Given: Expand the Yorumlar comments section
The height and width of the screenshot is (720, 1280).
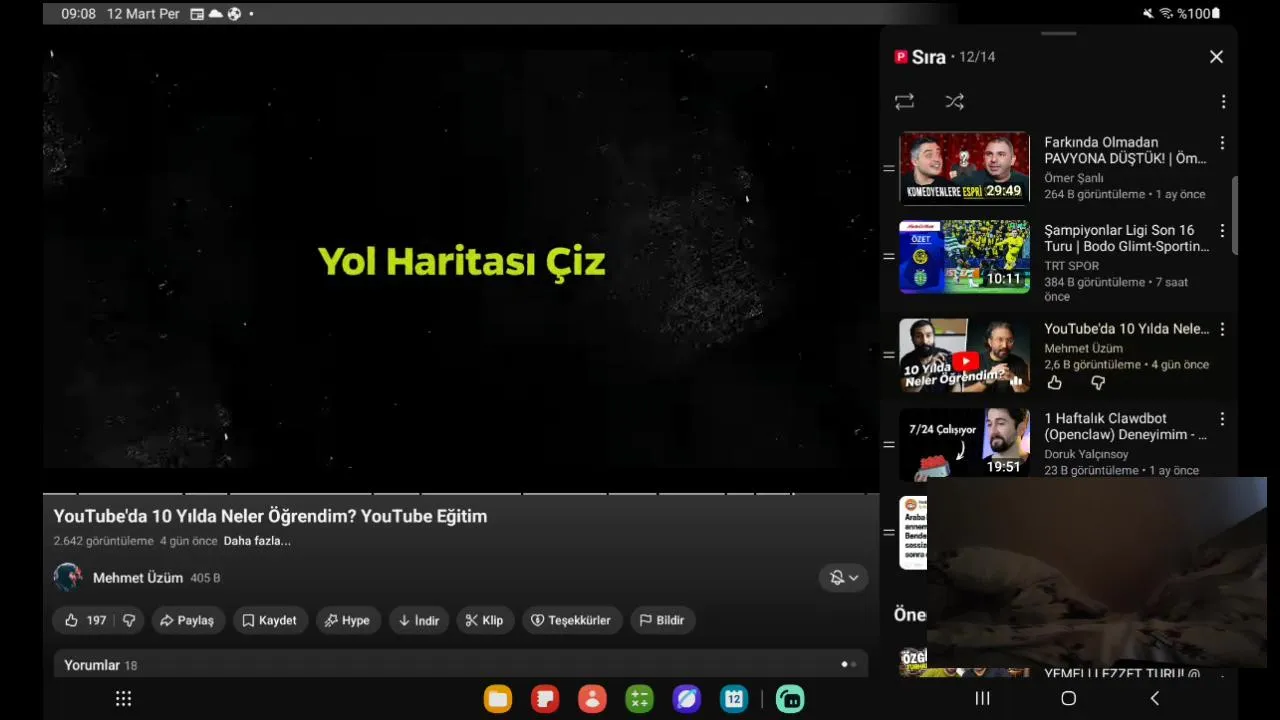Looking at the screenshot, I should coord(461,664).
